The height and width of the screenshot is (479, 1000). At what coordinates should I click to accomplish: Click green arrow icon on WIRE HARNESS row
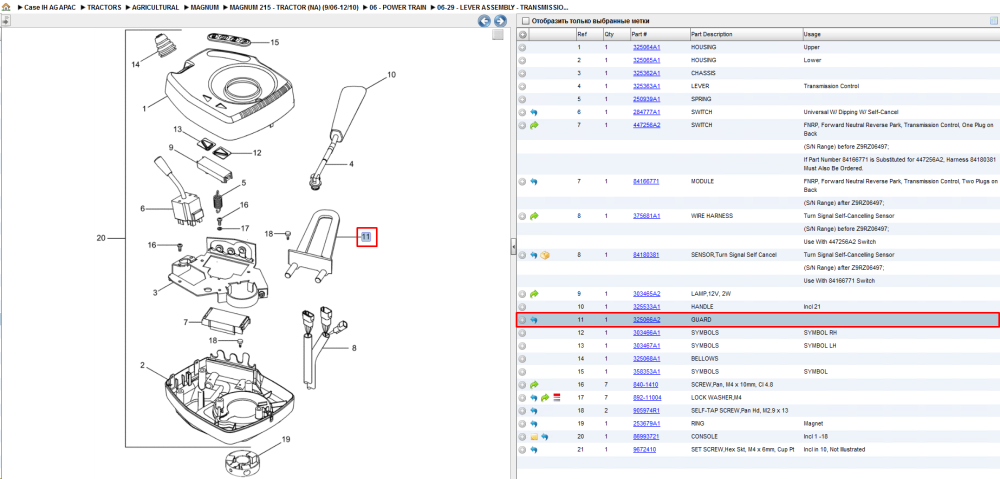[534, 216]
